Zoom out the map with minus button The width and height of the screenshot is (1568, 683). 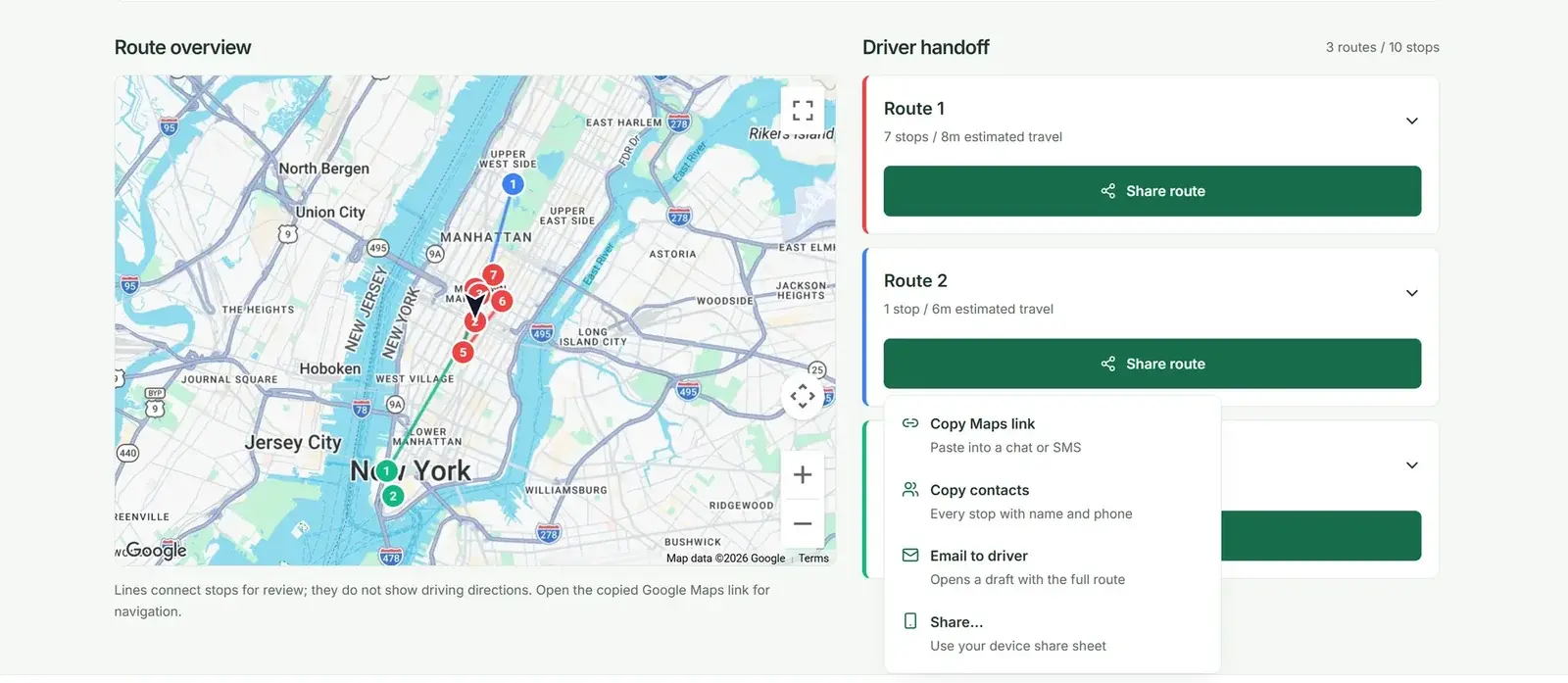(803, 523)
